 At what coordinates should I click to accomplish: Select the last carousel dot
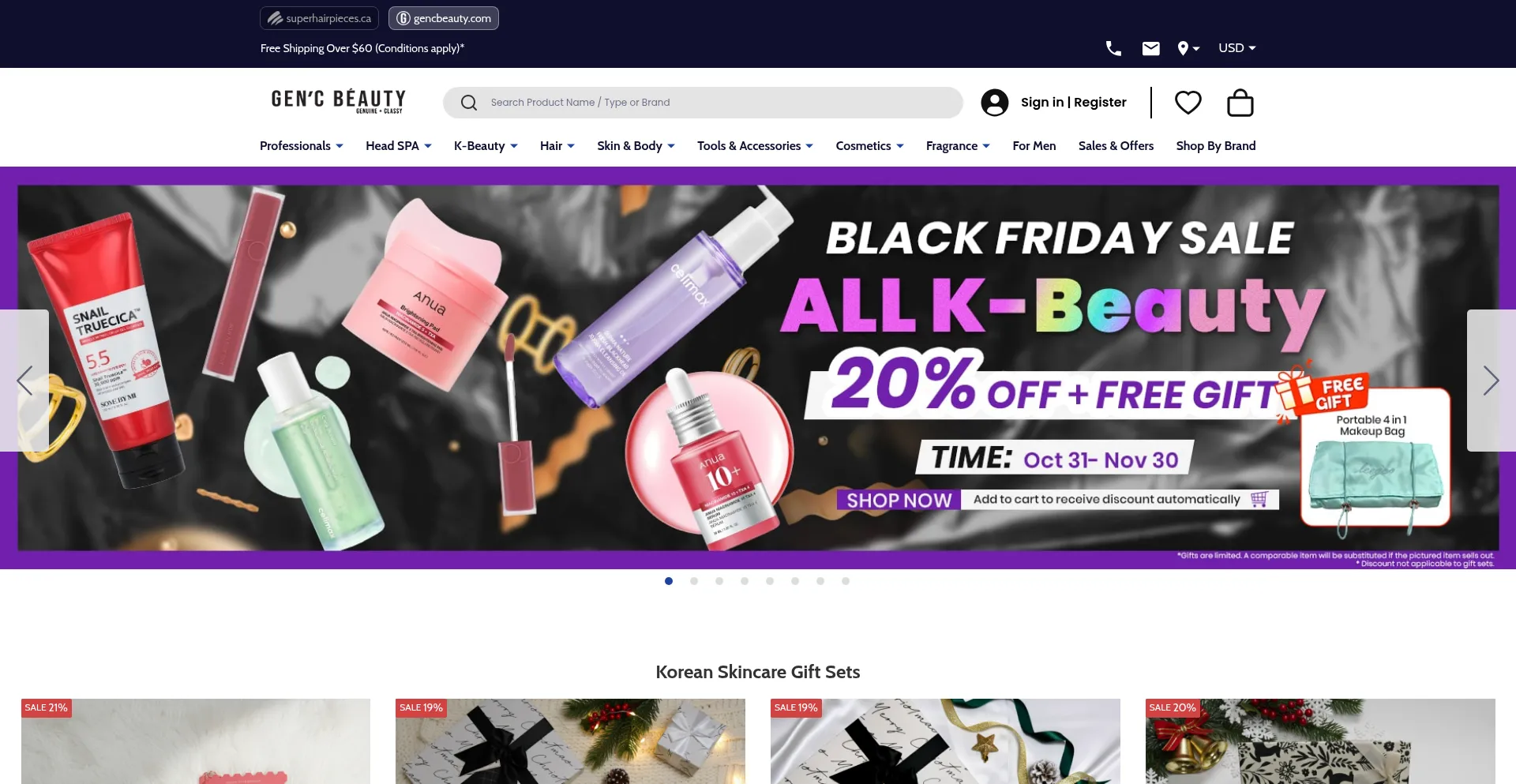coord(846,581)
